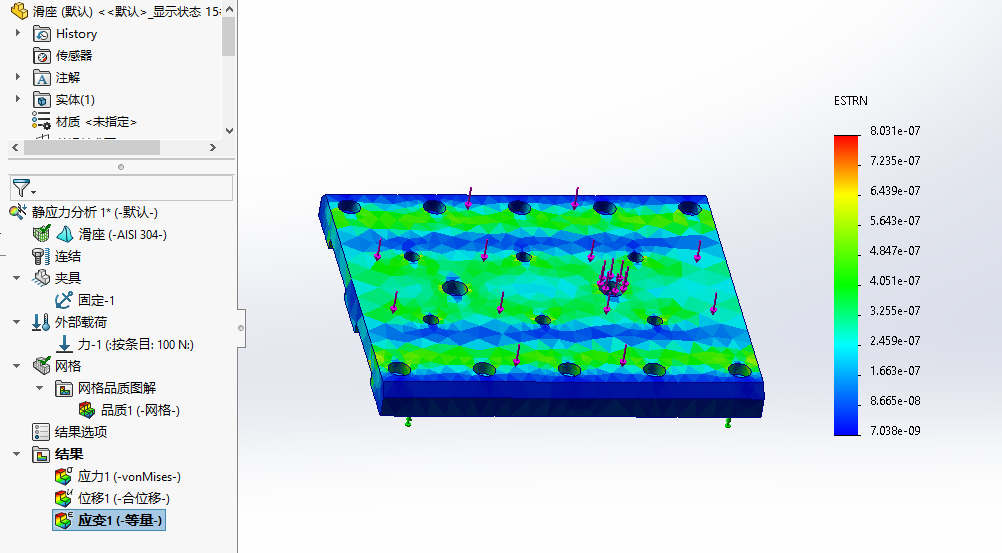Click the side panel collapse handle
Image resolution: width=1002 pixels, height=553 pixels.
tap(241, 328)
